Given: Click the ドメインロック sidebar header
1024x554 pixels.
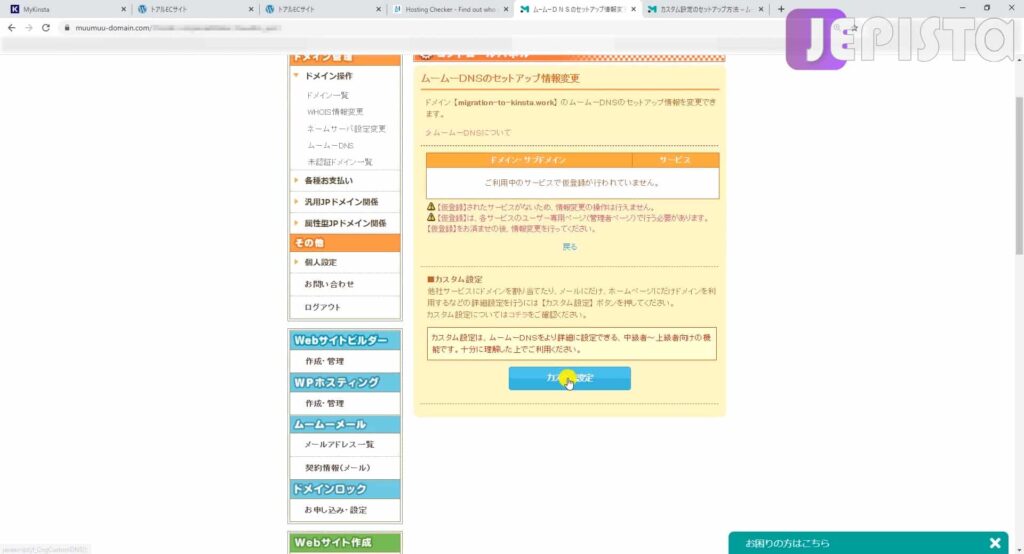Looking at the screenshot, I should 345,489.
